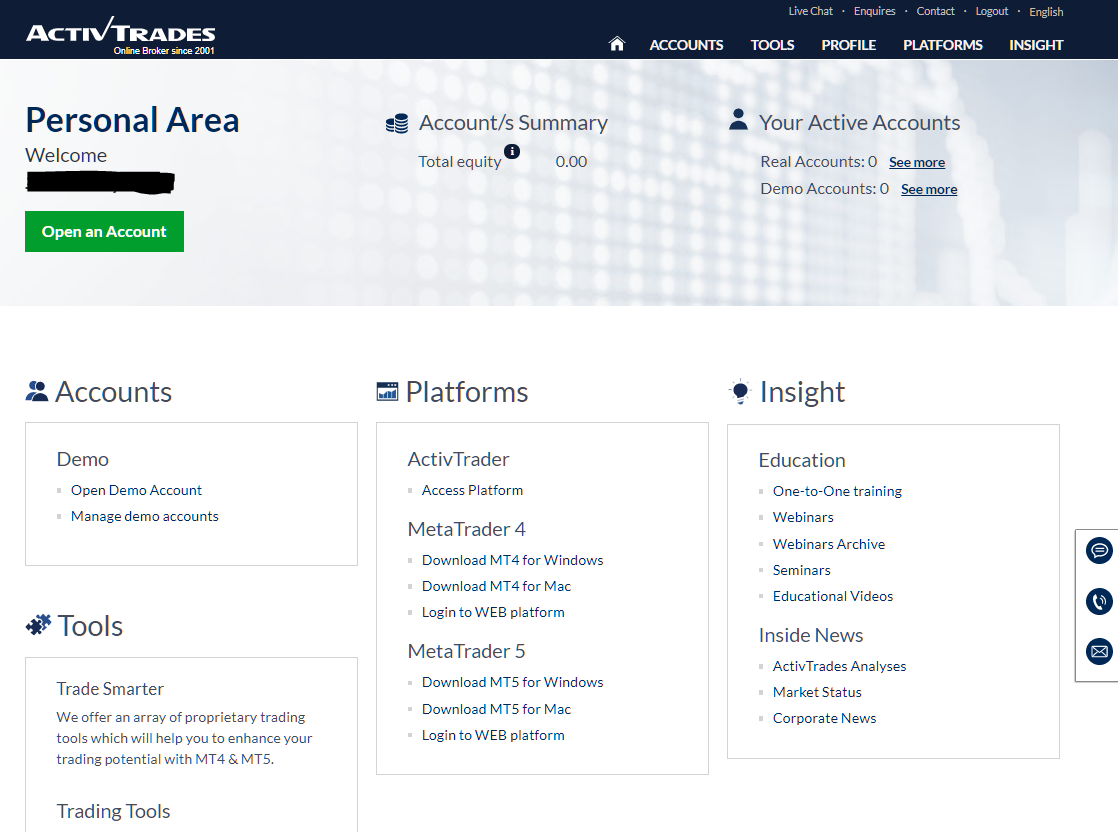Open the chat bubble side widget

click(x=1099, y=550)
